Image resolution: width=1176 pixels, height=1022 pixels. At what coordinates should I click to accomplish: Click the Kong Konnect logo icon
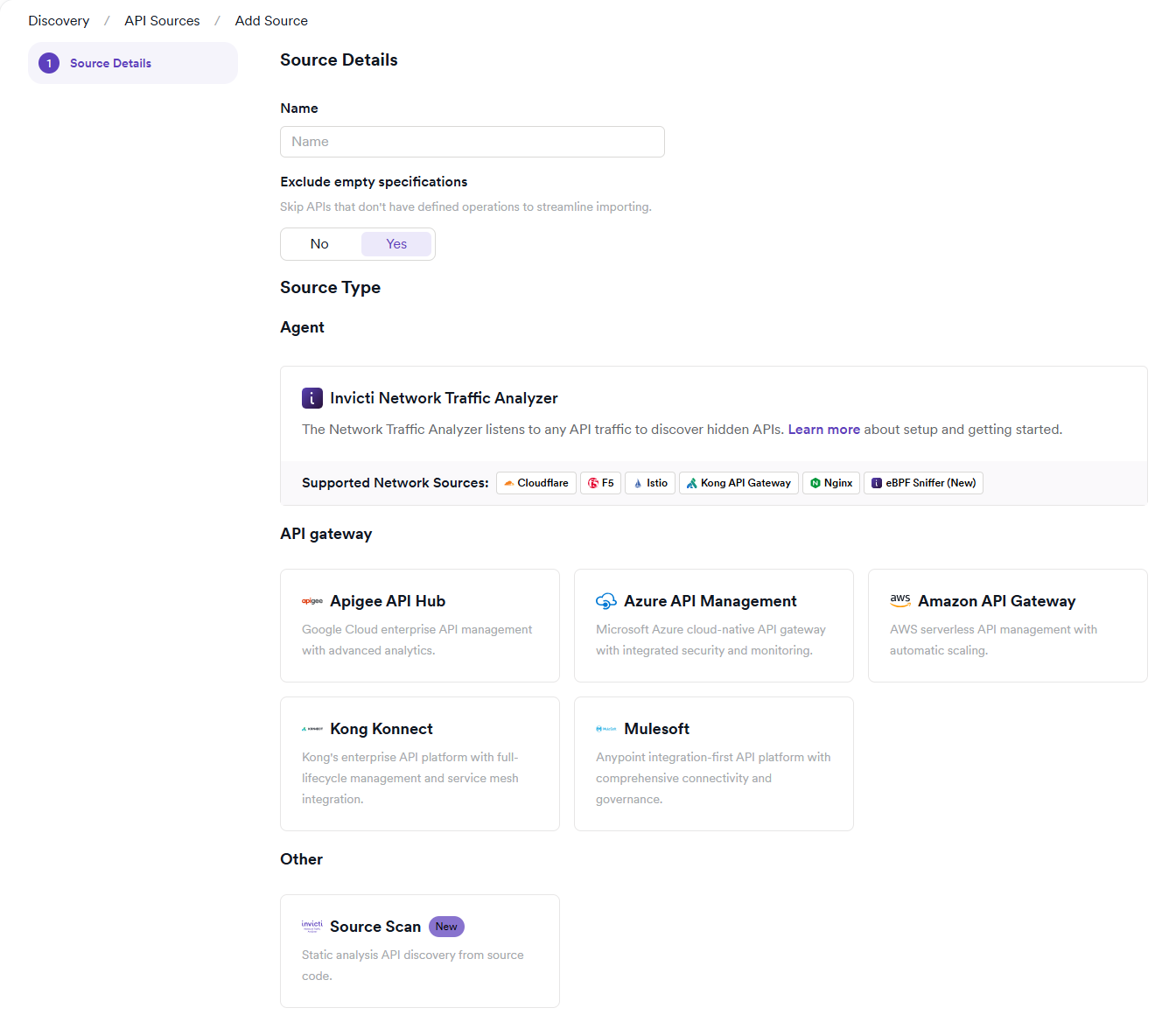tap(312, 729)
